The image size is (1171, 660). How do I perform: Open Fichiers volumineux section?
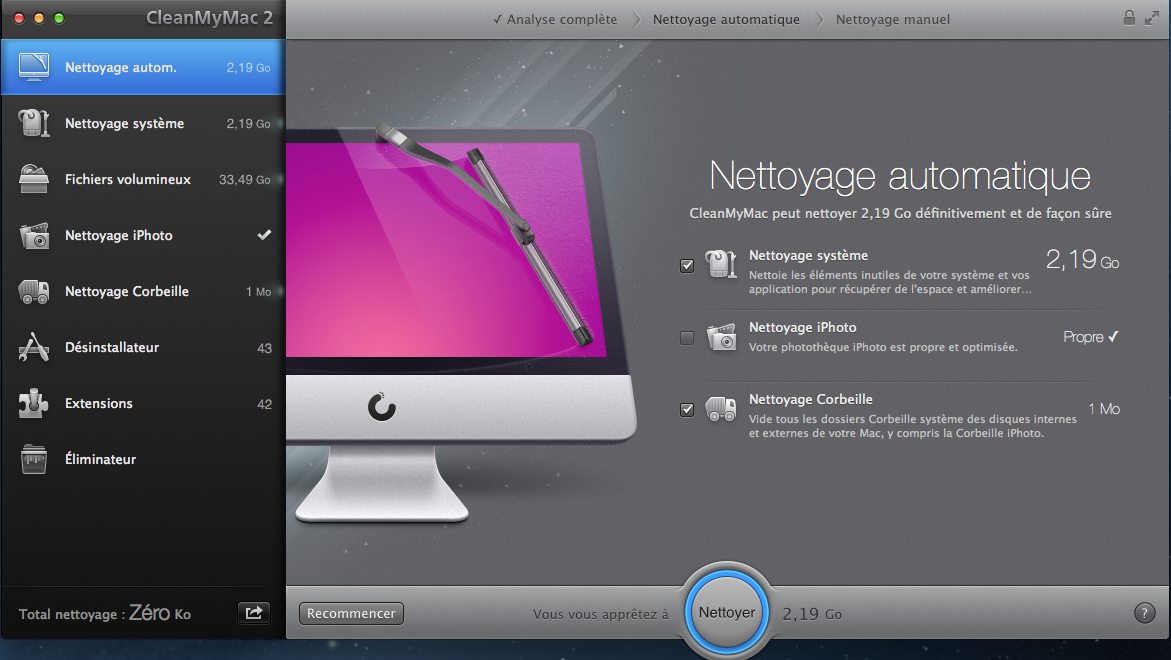coord(143,179)
